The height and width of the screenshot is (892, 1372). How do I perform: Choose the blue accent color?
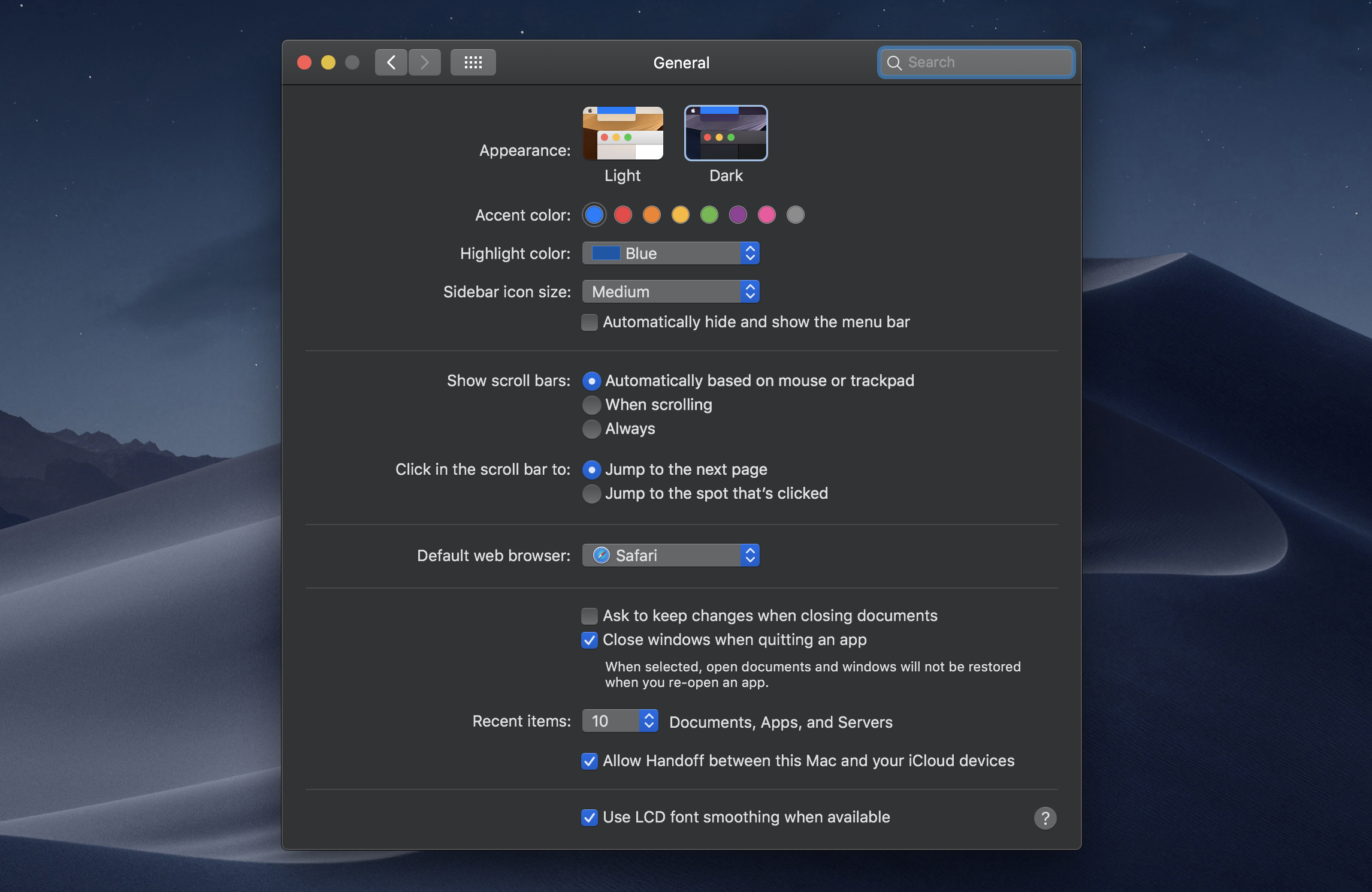[594, 215]
